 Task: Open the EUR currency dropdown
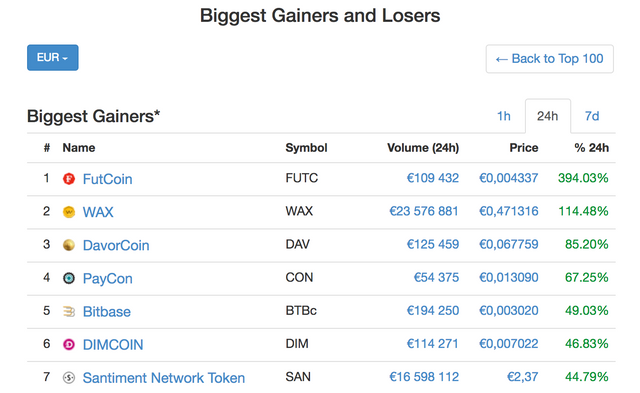coord(53,58)
